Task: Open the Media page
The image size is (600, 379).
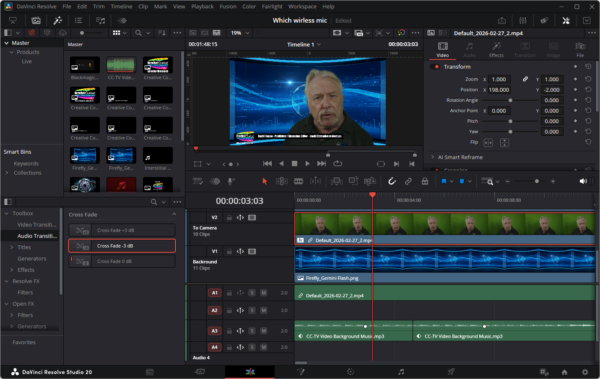Action: pyautogui.click(x=150, y=371)
